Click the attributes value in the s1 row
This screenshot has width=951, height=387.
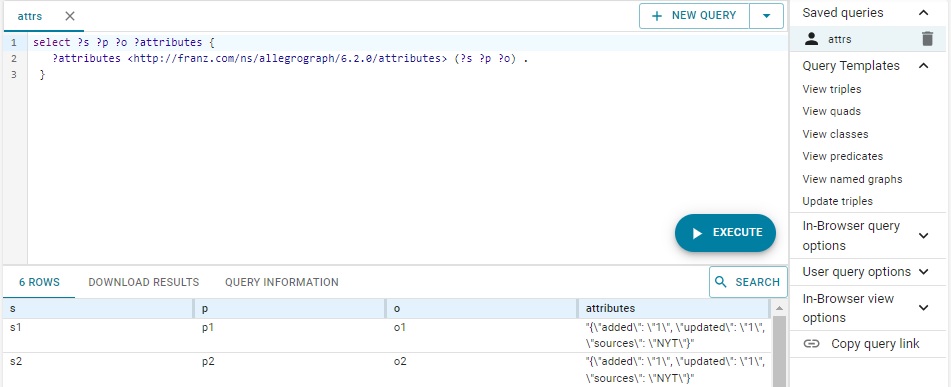(x=675, y=335)
